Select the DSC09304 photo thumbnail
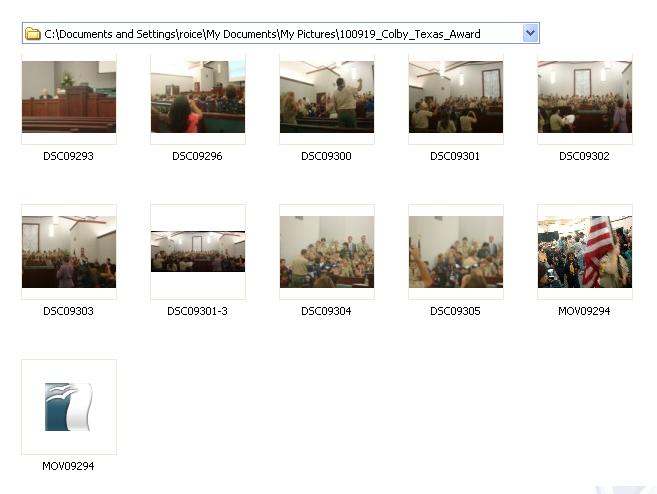 (x=327, y=252)
